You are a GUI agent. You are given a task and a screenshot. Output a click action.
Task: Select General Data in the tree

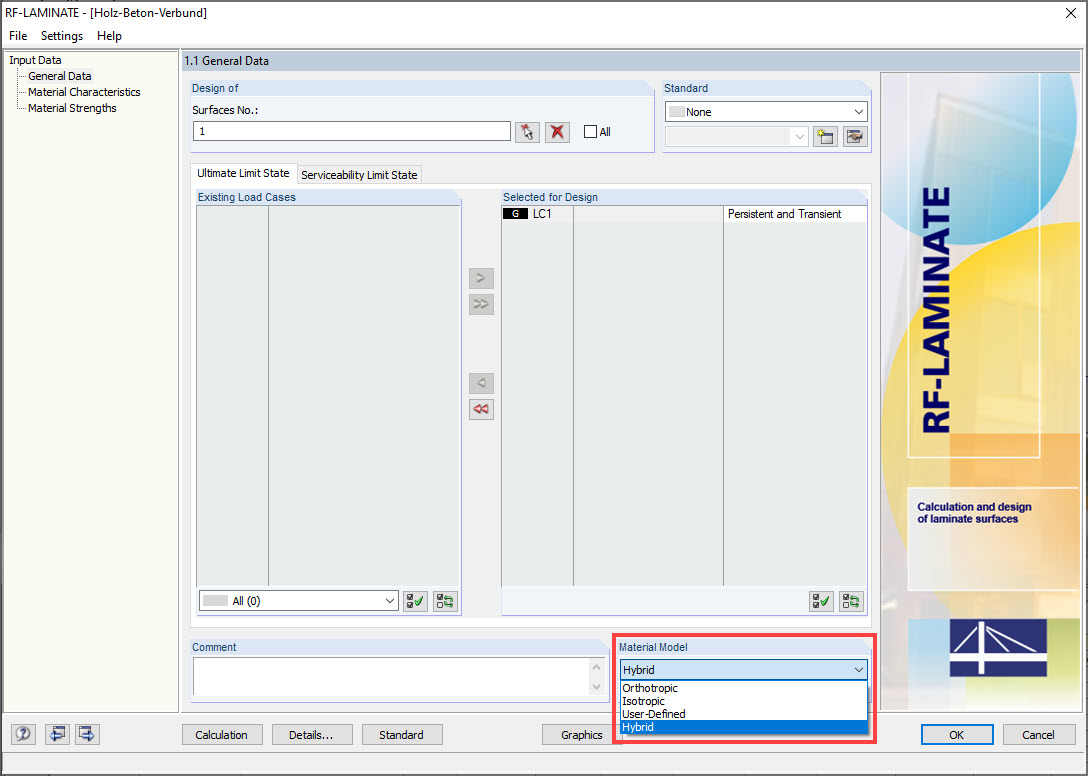60,76
